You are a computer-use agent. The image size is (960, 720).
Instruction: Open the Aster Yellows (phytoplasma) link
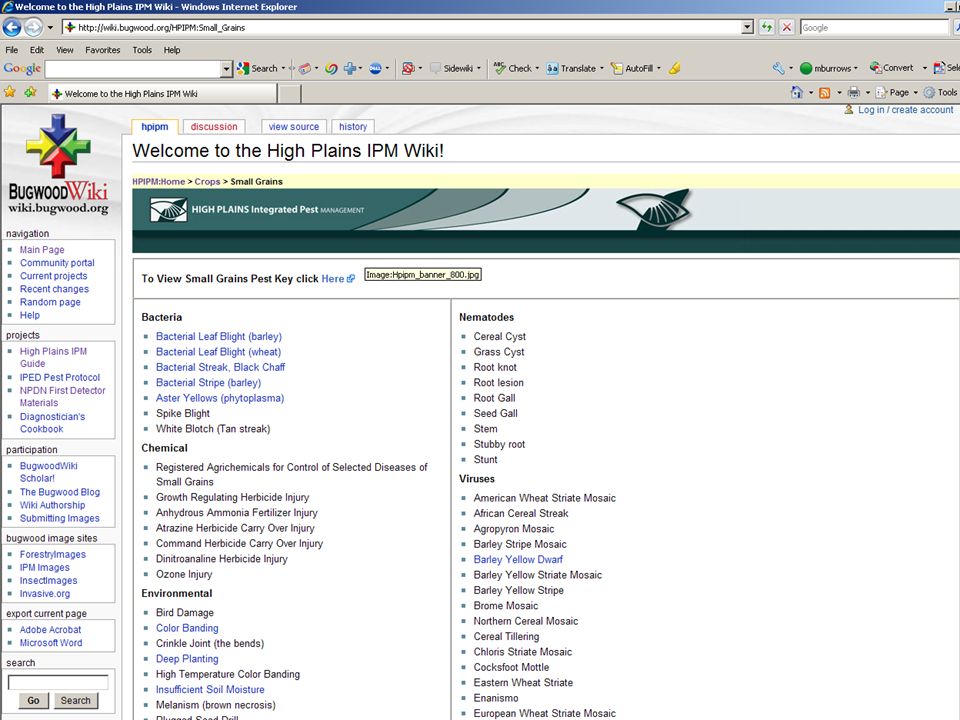[220, 398]
